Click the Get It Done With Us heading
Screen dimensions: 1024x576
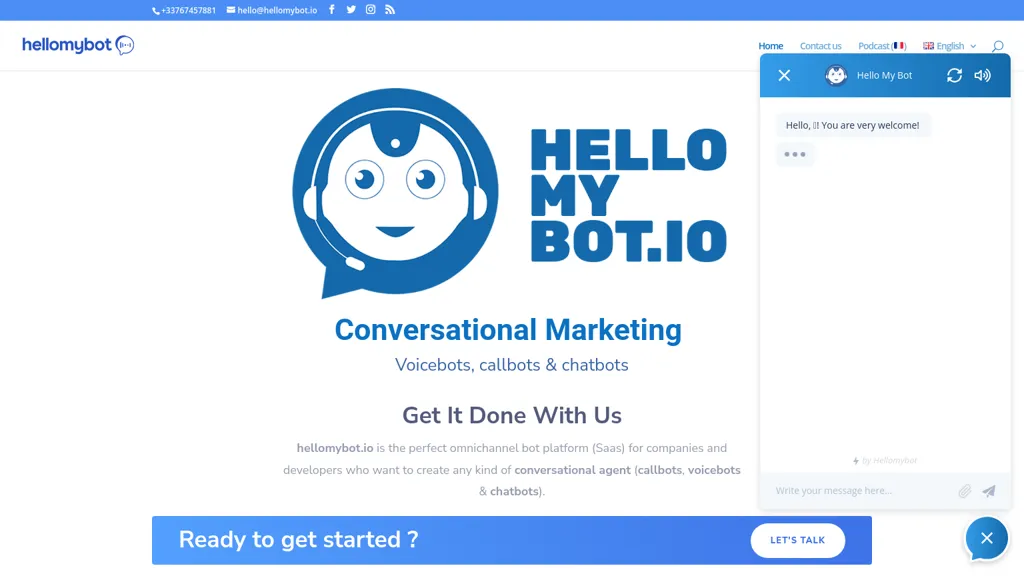pyautogui.click(x=512, y=415)
